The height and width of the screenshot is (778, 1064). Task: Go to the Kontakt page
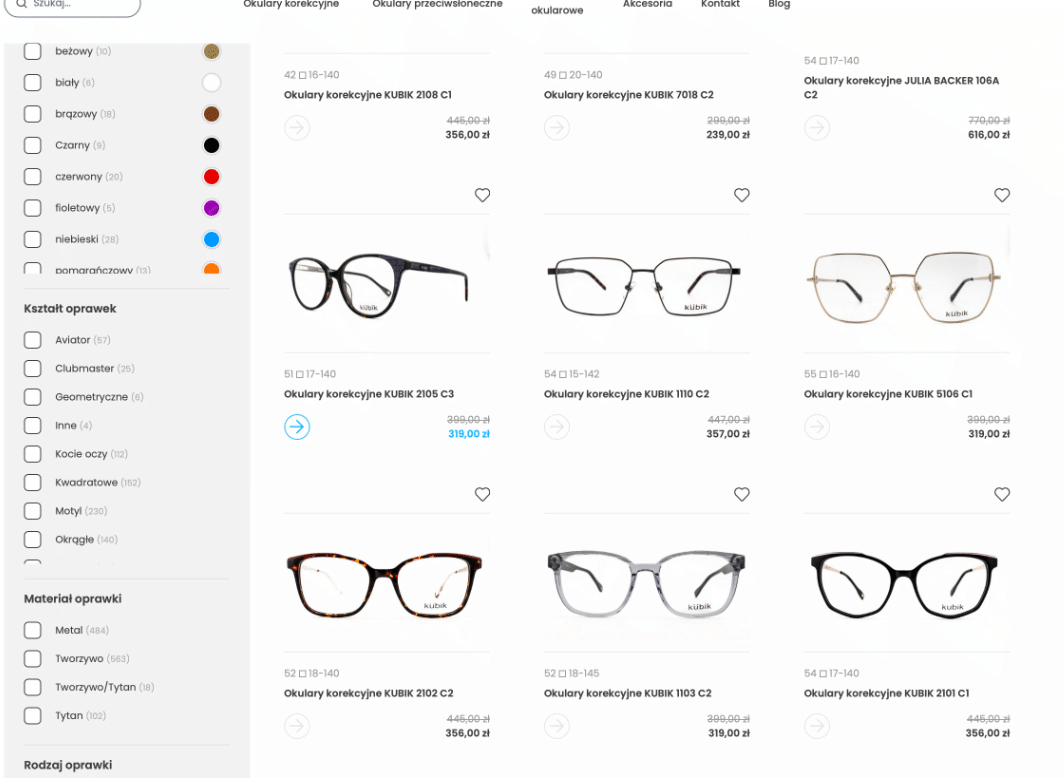pyautogui.click(x=720, y=4)
